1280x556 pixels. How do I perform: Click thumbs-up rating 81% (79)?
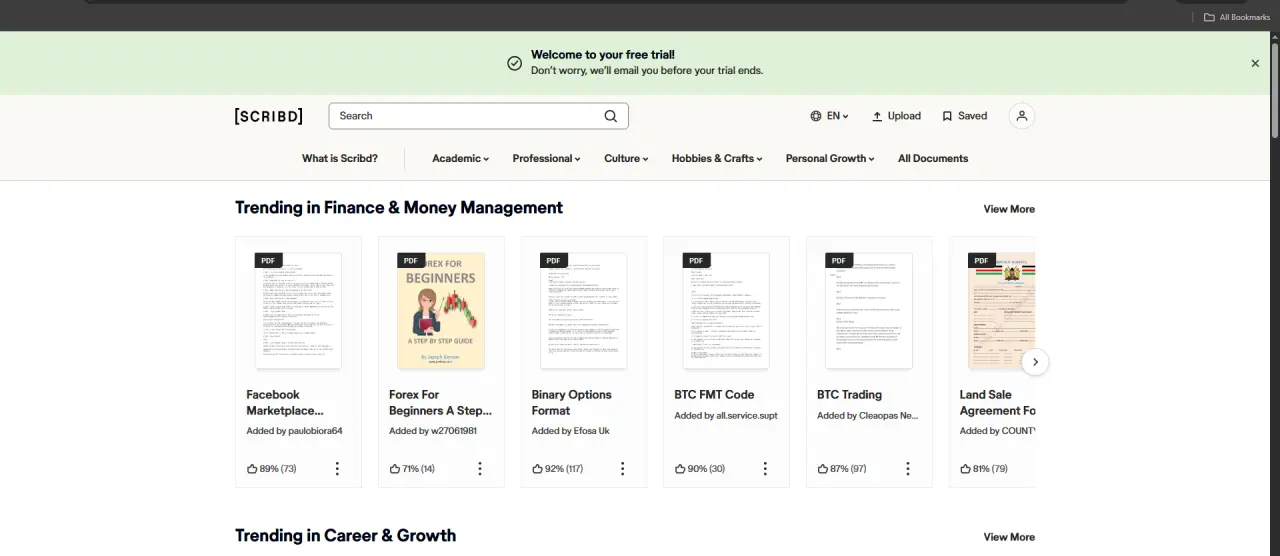(x=984, y=468)
